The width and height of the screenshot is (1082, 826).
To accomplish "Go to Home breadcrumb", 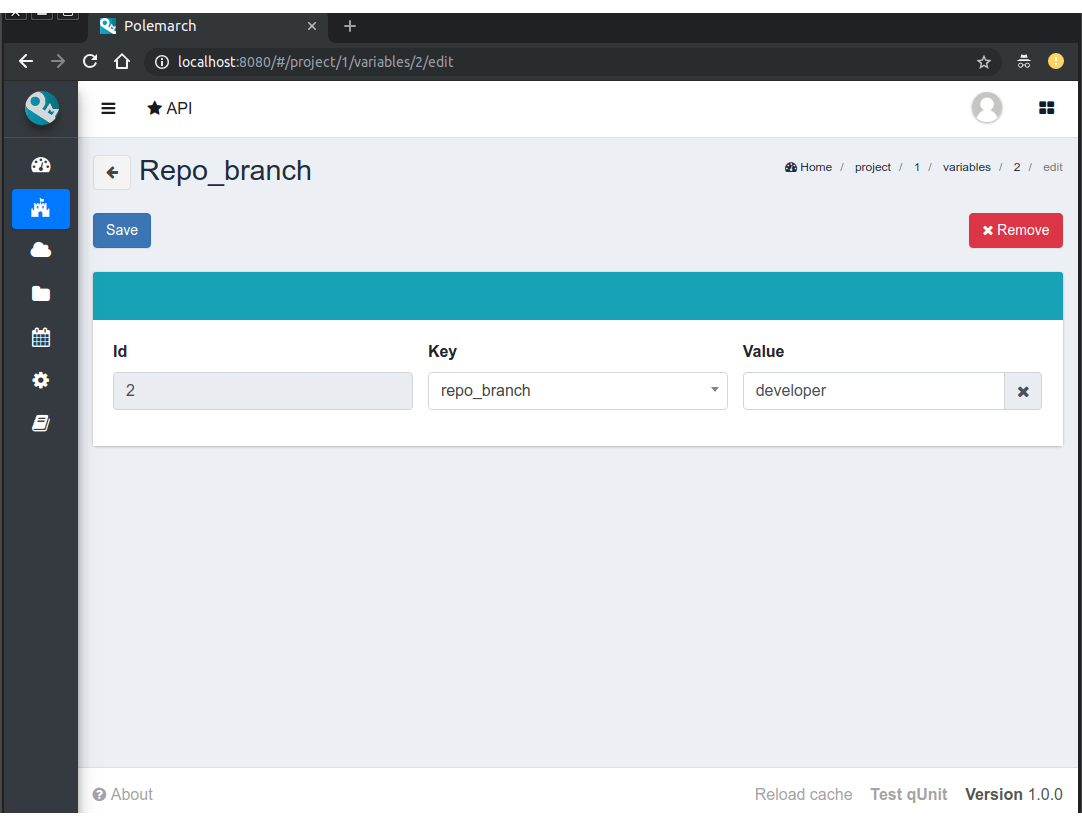I will pyautogui.click(x=808, y=167).
